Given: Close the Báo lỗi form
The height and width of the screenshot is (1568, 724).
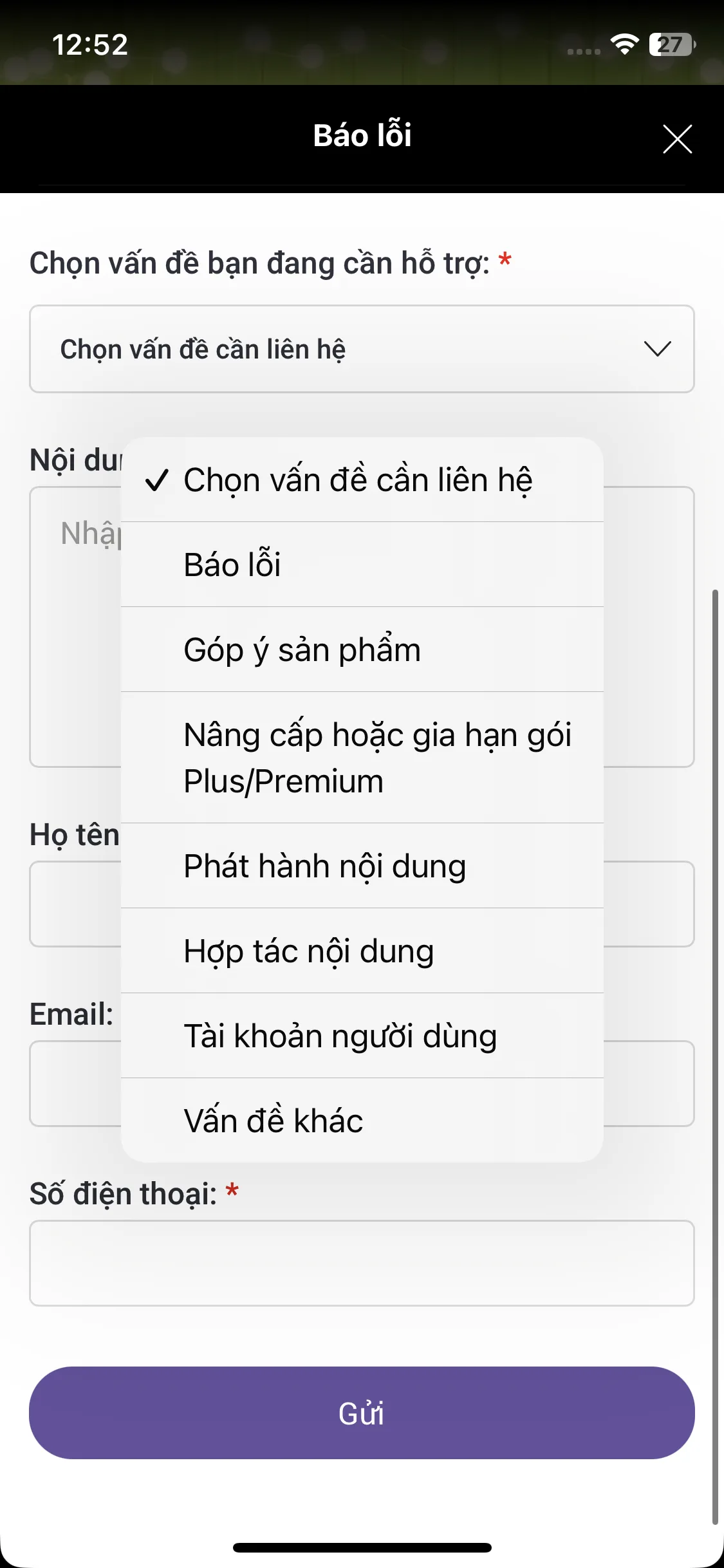Looking at the screenshot, I should 677,139.
